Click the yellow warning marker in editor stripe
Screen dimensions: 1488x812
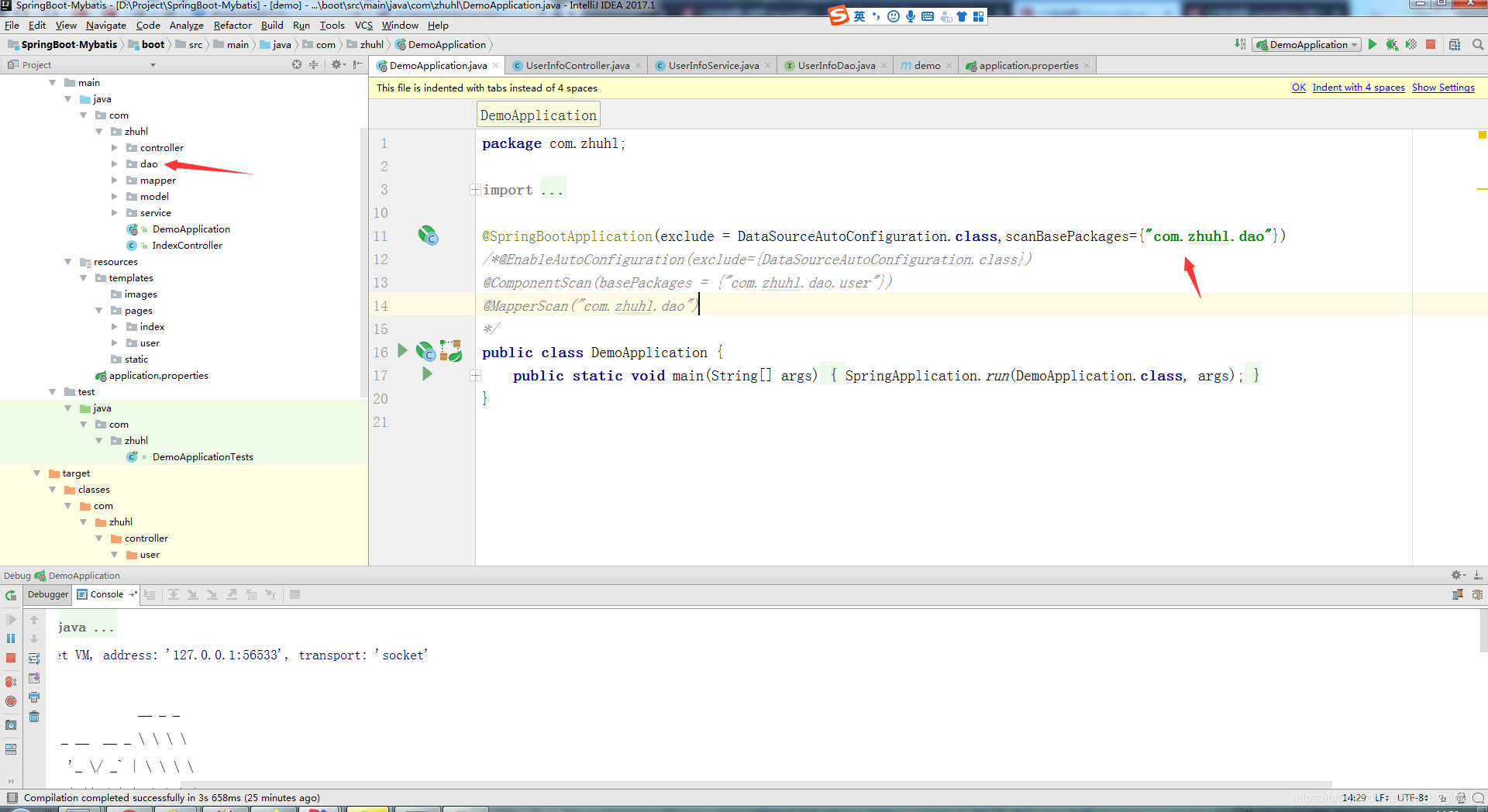pyautogui.click(x=1482, y=135)
